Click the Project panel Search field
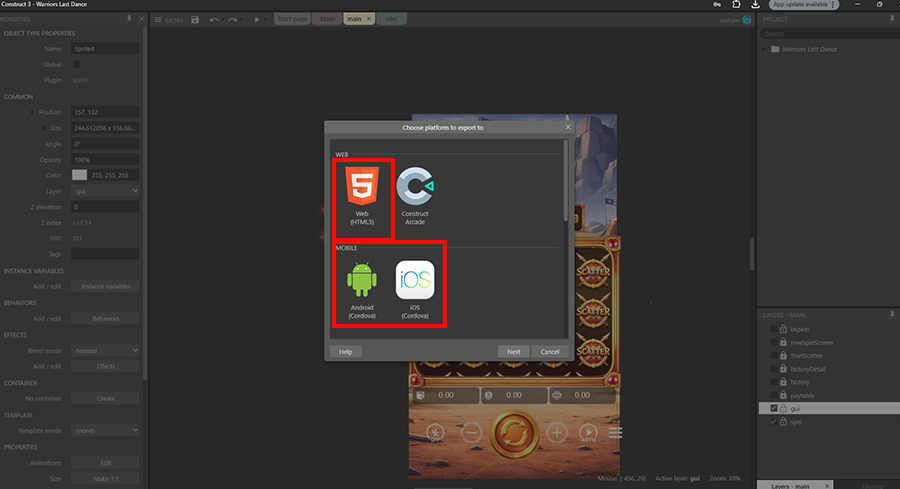Screen dimensions: 900x489 point(829,34)
